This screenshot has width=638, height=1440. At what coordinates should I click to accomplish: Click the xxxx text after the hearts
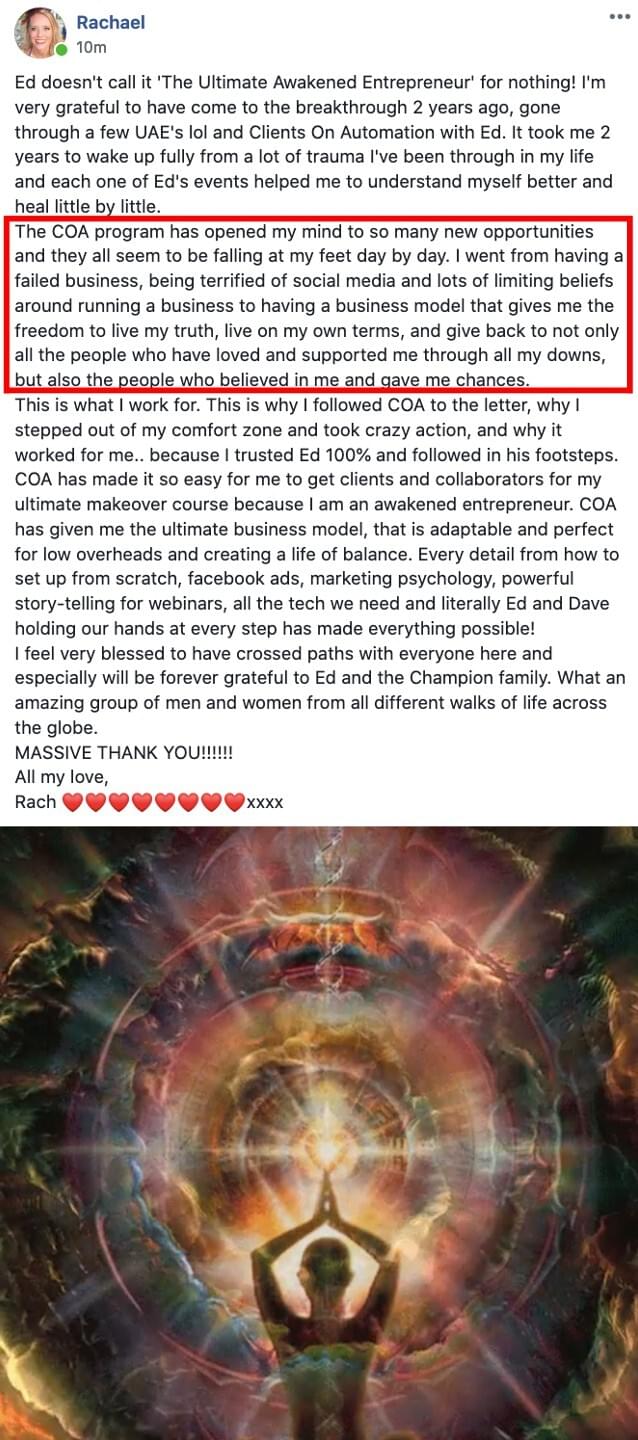point(265,802)
